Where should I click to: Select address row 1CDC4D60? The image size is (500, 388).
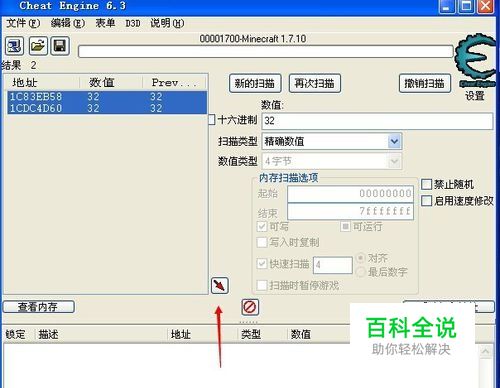tap(107, 108)
